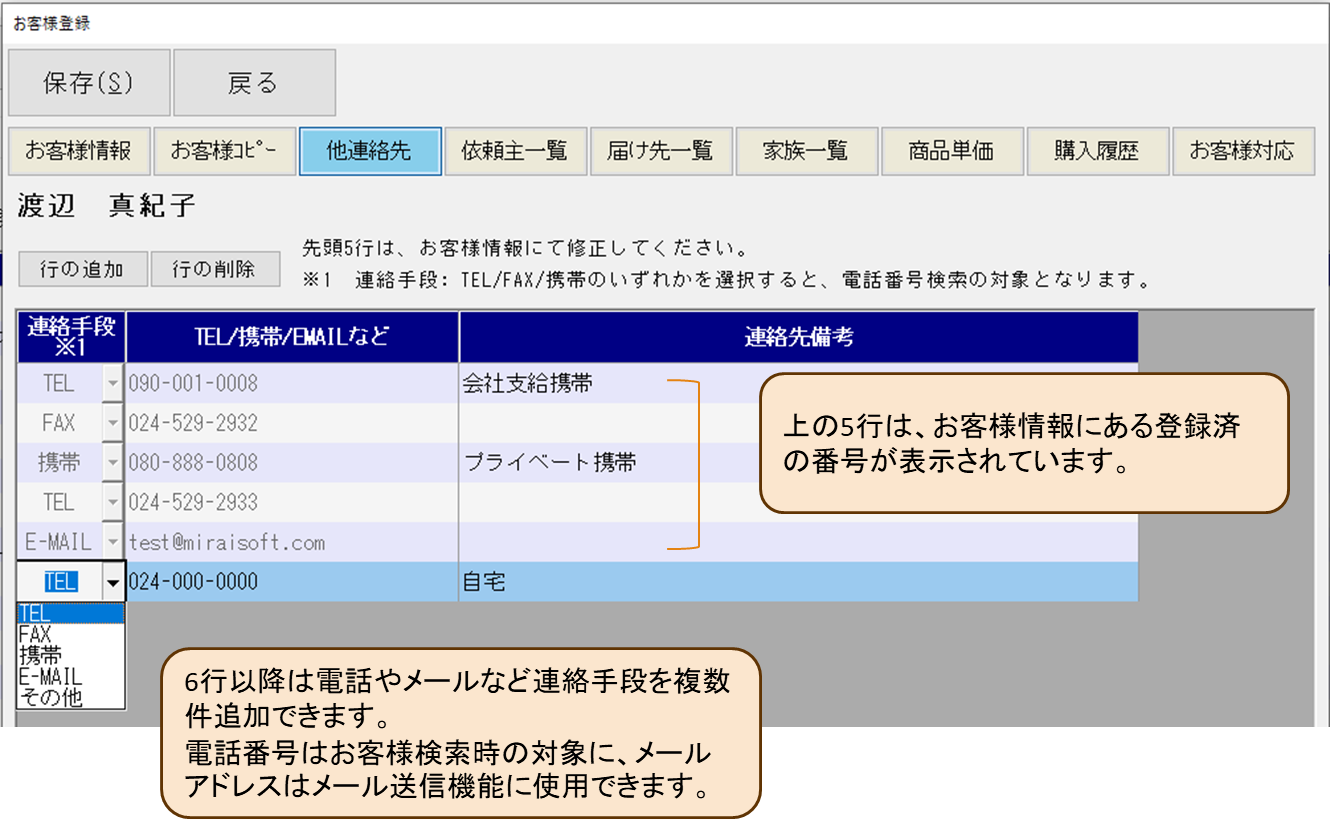Image resolution: width=1330 pixels, height=819 pixels.
Task: Pick E-MAIL from the open dropdown list
Action: click(x=50, y=677)
